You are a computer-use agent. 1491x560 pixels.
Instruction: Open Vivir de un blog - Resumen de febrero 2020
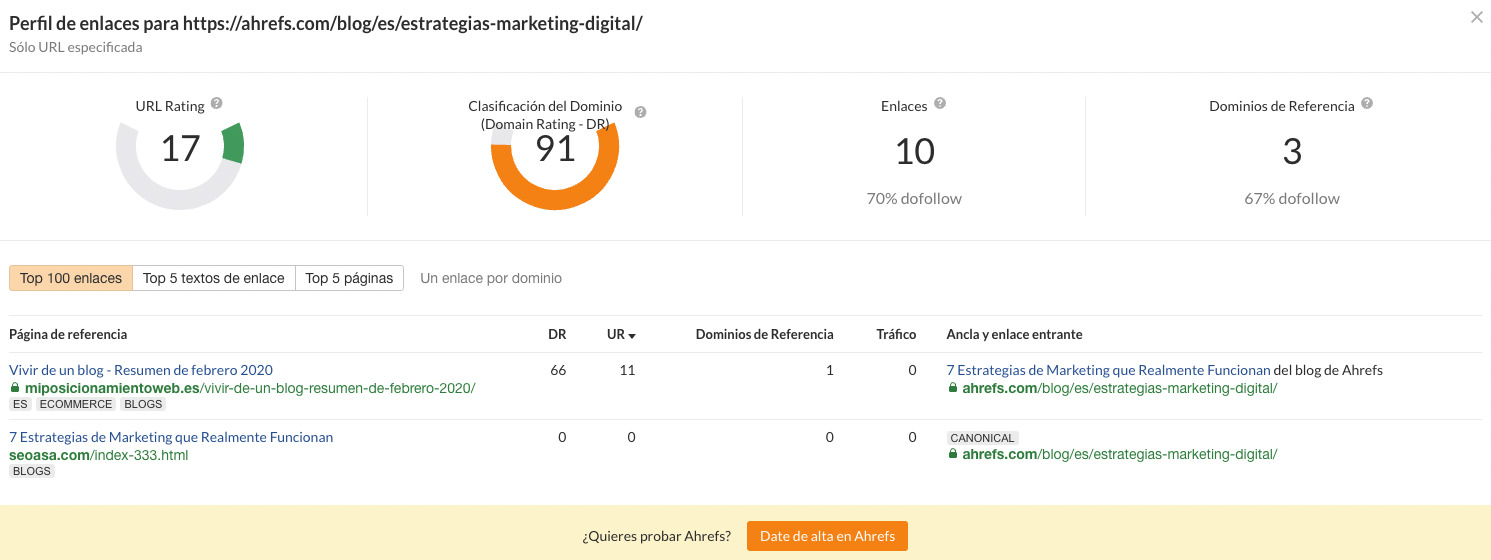pyautogui.click(x=141, y=370)
